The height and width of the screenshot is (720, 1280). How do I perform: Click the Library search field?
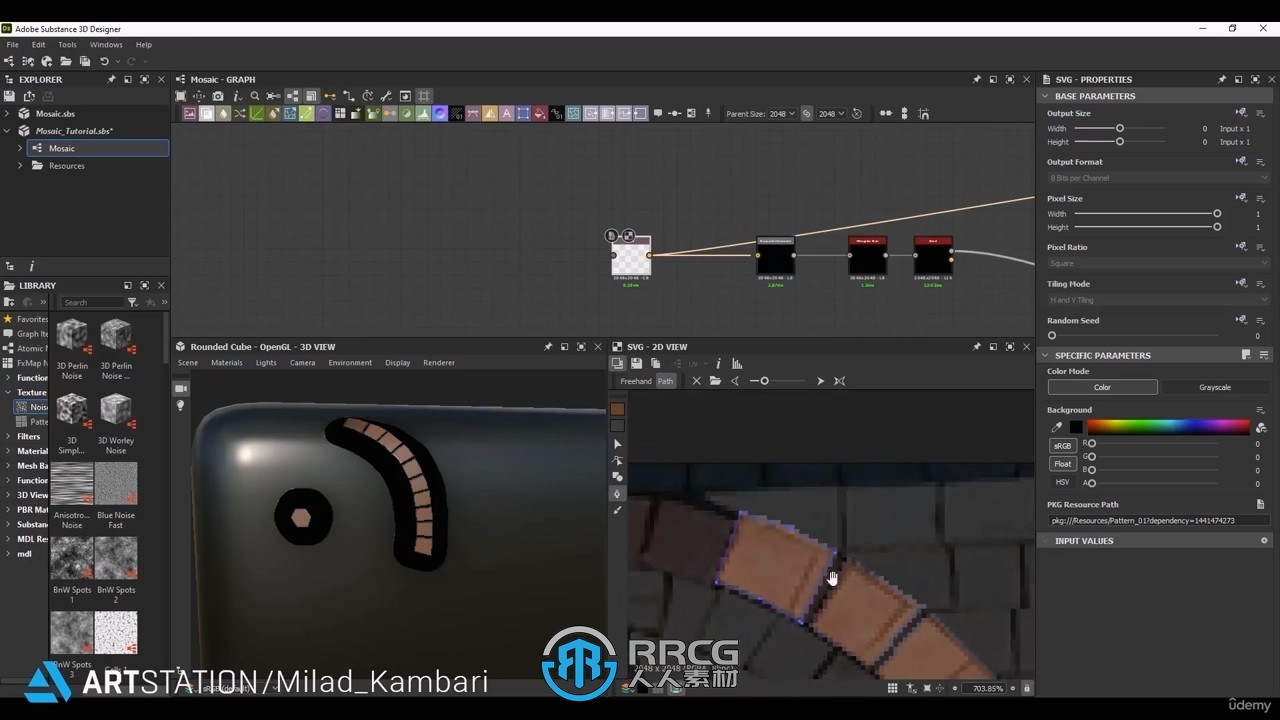(x=90, y=302)
